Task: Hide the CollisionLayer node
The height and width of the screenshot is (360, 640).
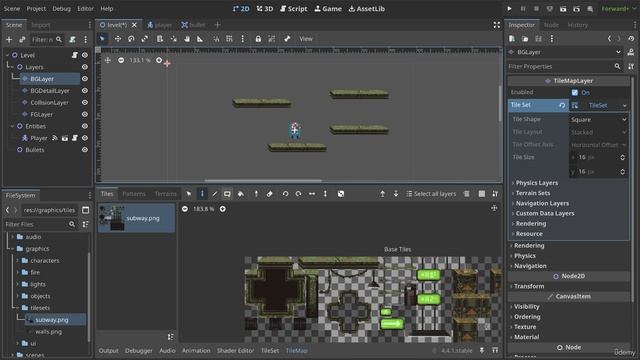Action: 84,102
